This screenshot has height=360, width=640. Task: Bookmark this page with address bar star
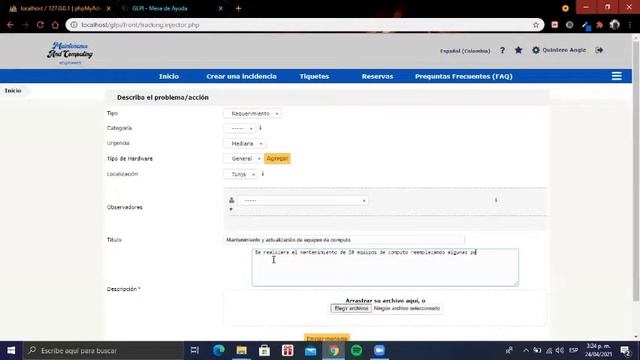pos(536,25)
